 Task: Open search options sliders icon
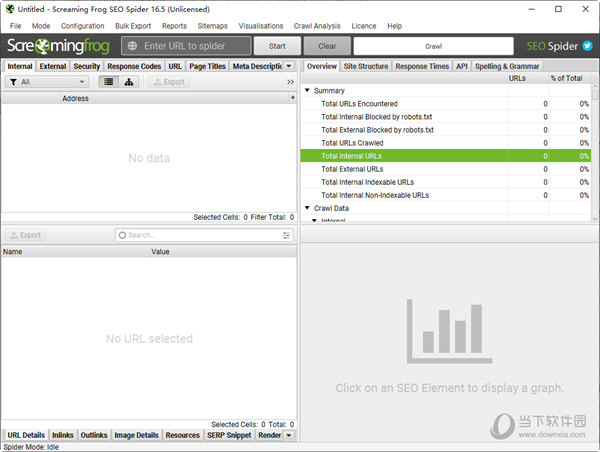pyautogui.click(x=286, y=235)
